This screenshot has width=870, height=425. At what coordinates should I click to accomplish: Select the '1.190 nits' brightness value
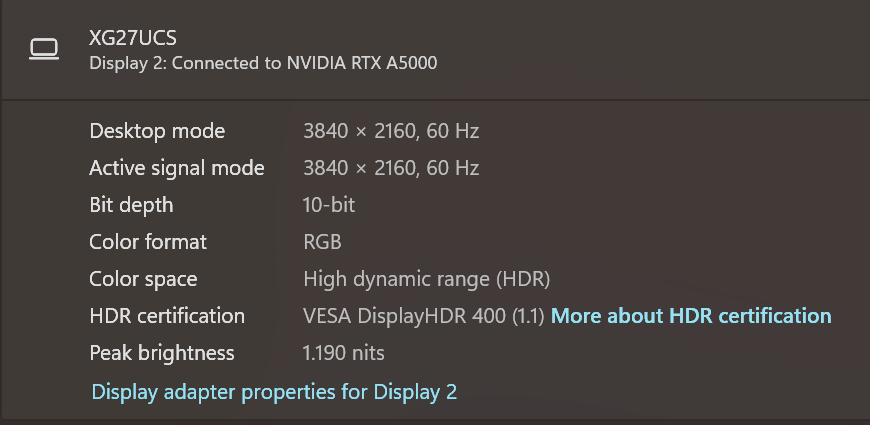pyautogui.click(x=343, y=353)
